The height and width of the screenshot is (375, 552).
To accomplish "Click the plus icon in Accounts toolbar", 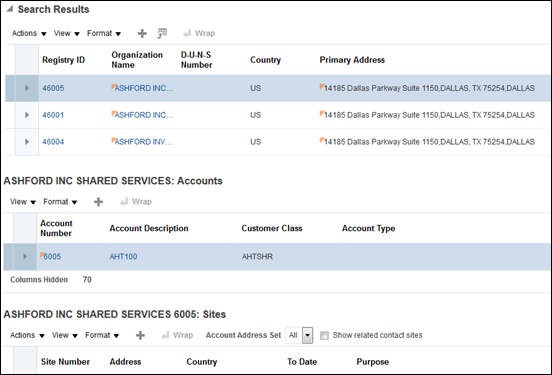I will (x=99, y=202).
